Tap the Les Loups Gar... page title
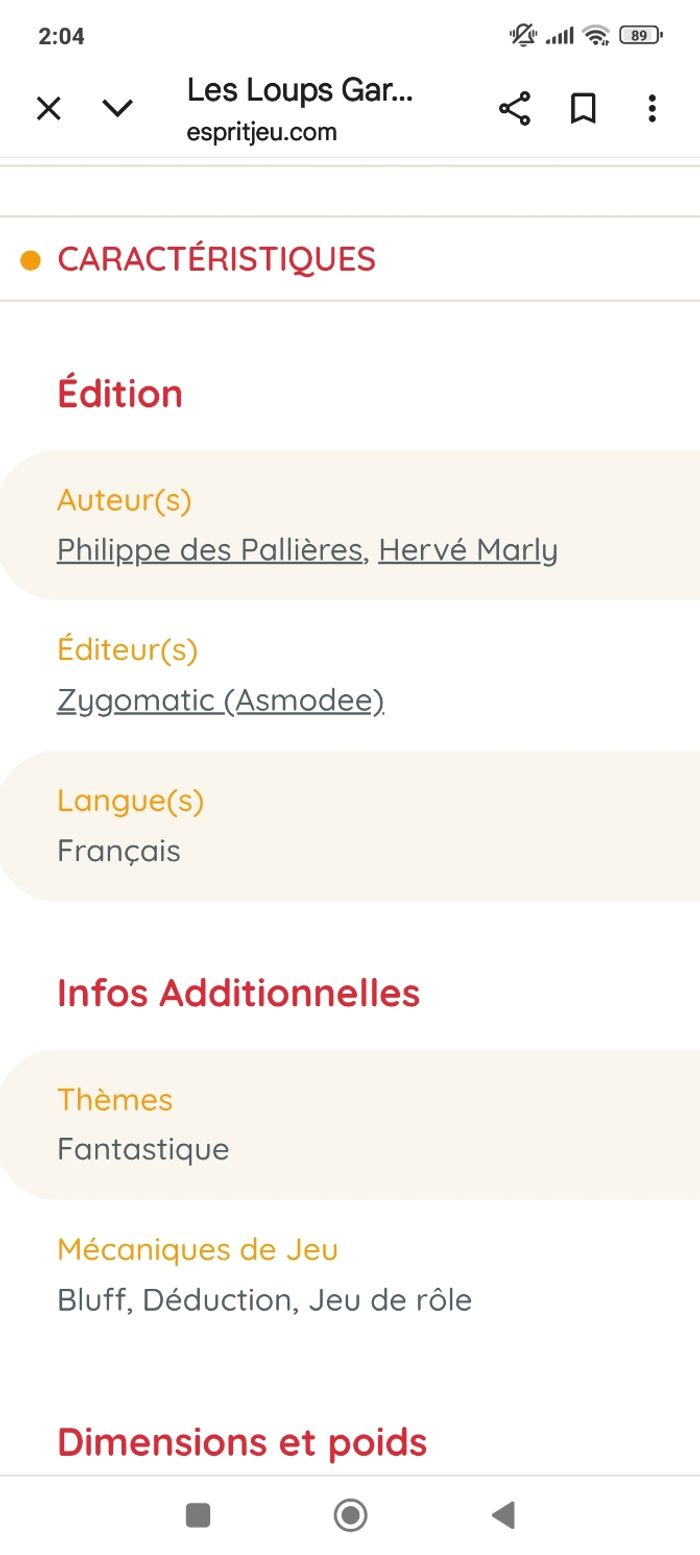 (x=300, y=90)
